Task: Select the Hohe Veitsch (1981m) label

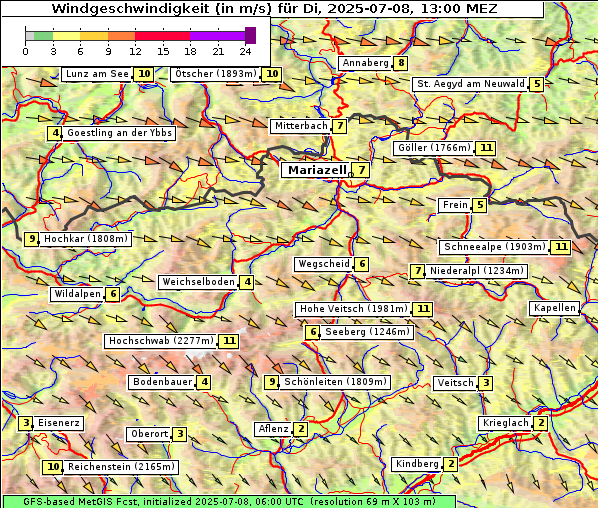Action: 354,309
